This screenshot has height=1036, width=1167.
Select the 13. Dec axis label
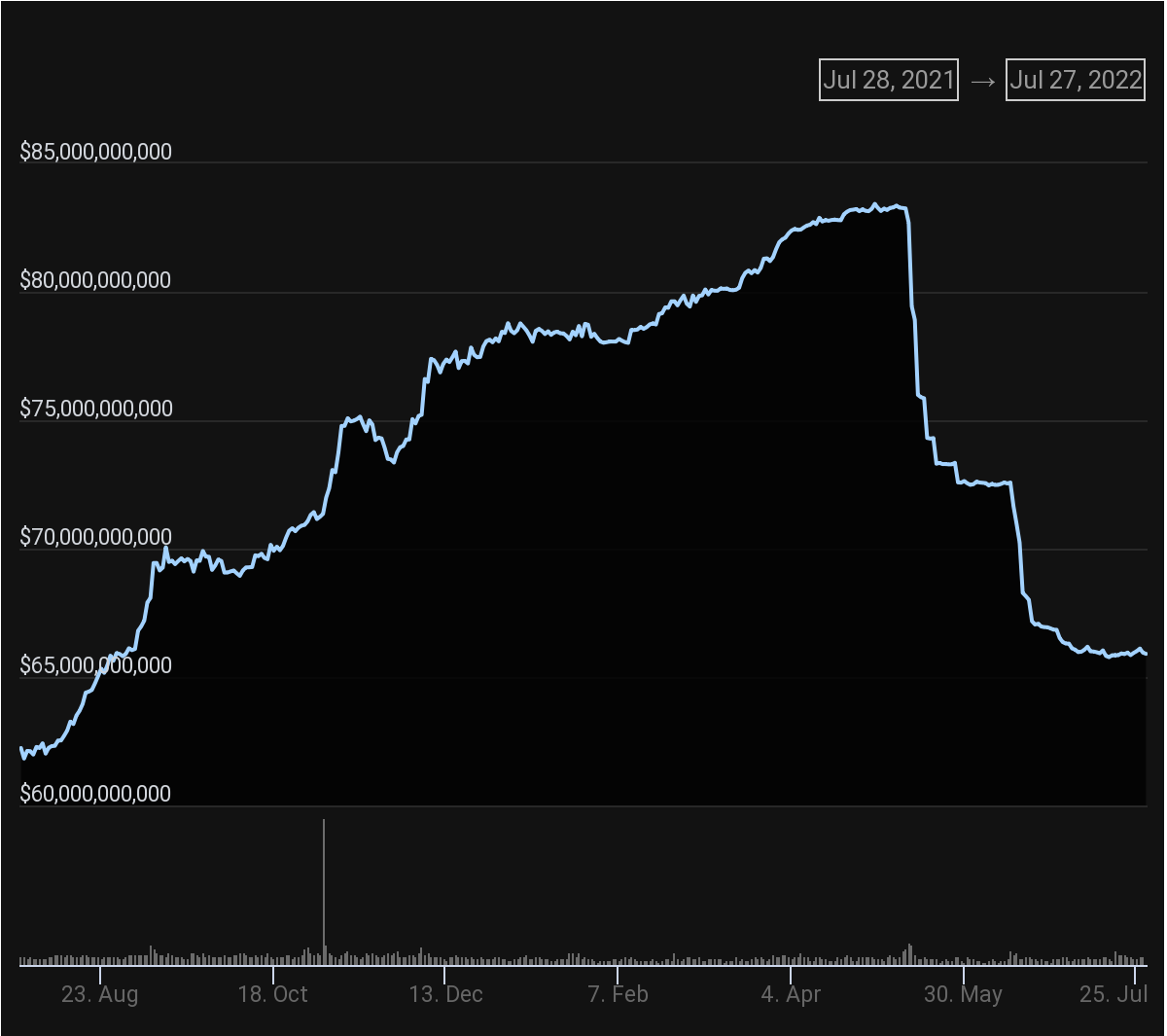(x=446, y=995)
